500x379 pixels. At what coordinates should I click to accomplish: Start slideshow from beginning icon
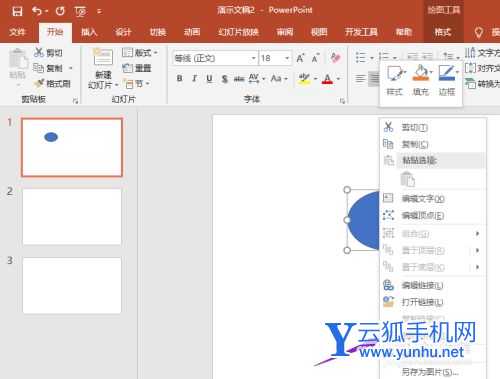click(x=80, y=12)
